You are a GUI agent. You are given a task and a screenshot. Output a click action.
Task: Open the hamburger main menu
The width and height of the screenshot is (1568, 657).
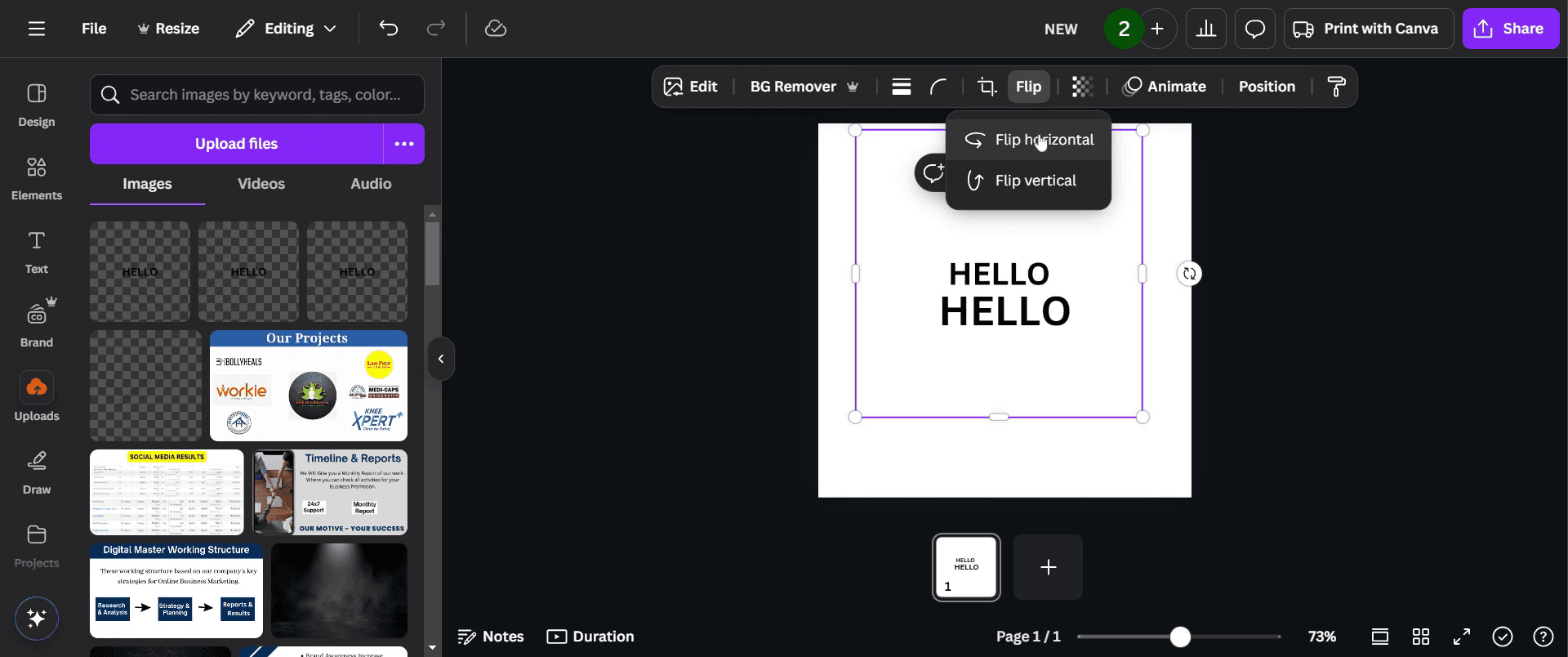(37, 29)
